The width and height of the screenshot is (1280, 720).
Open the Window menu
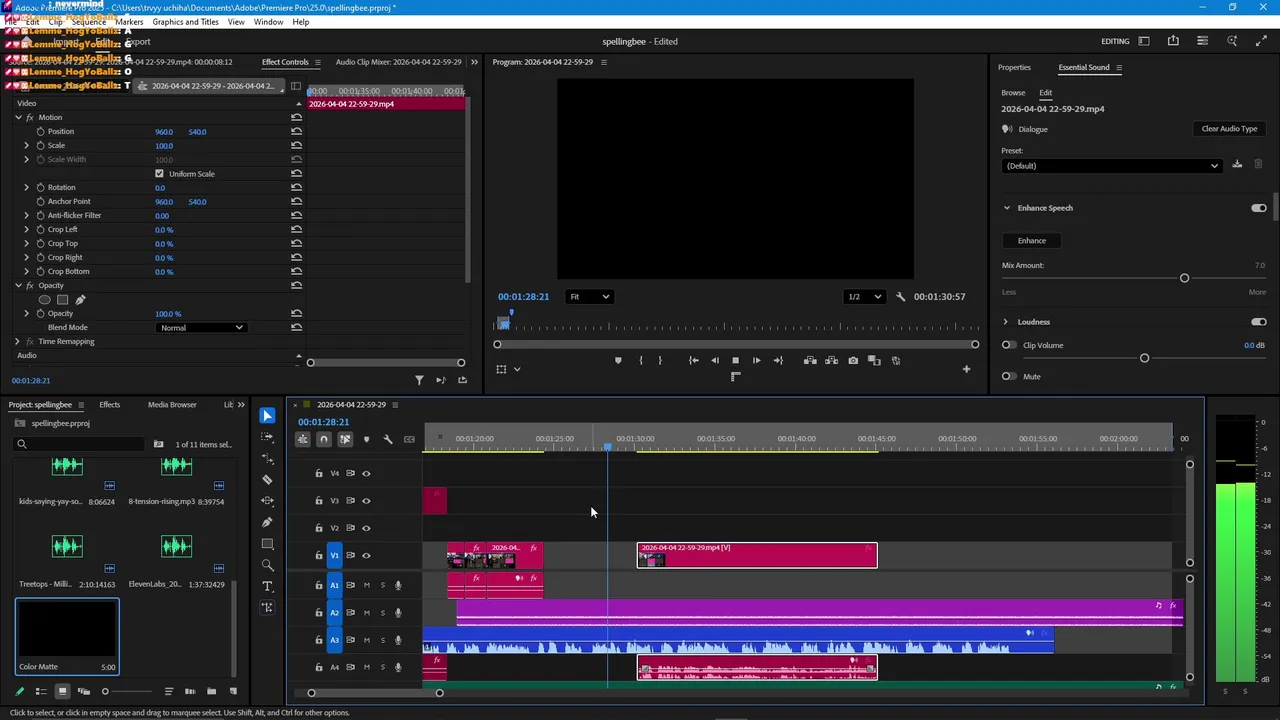[268, 22]
